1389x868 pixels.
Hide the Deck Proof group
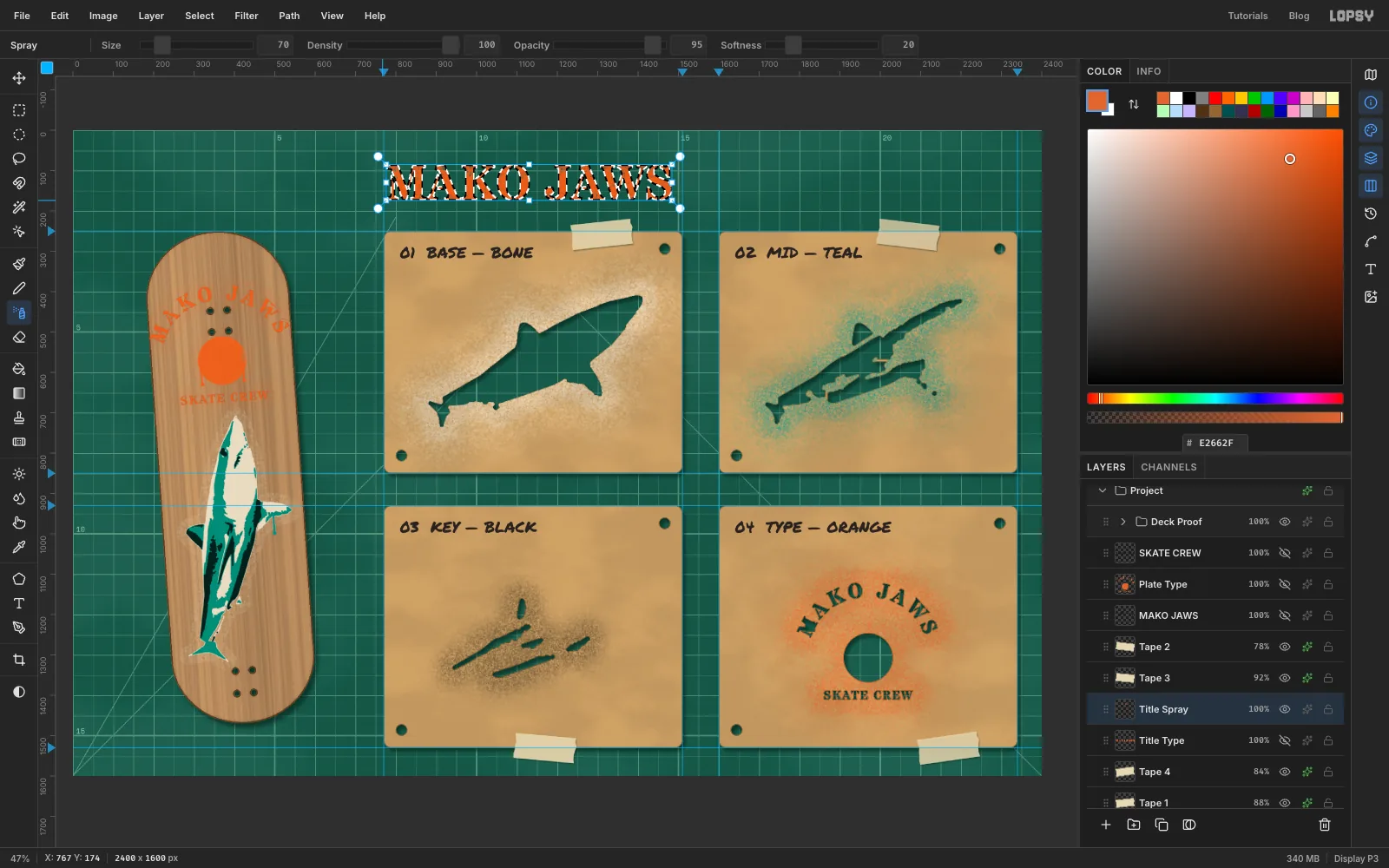pyautogui.click(x=1285, y=522)
